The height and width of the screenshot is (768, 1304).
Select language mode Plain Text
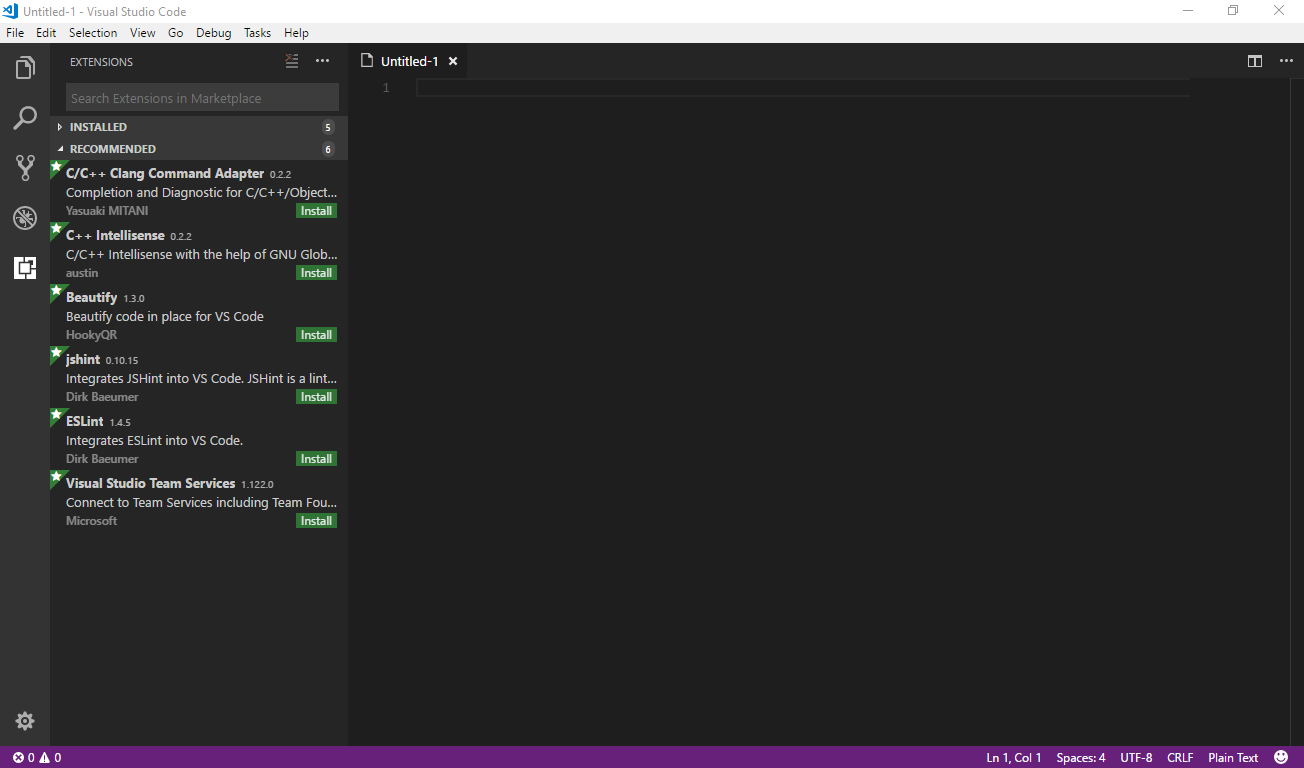1233,757
